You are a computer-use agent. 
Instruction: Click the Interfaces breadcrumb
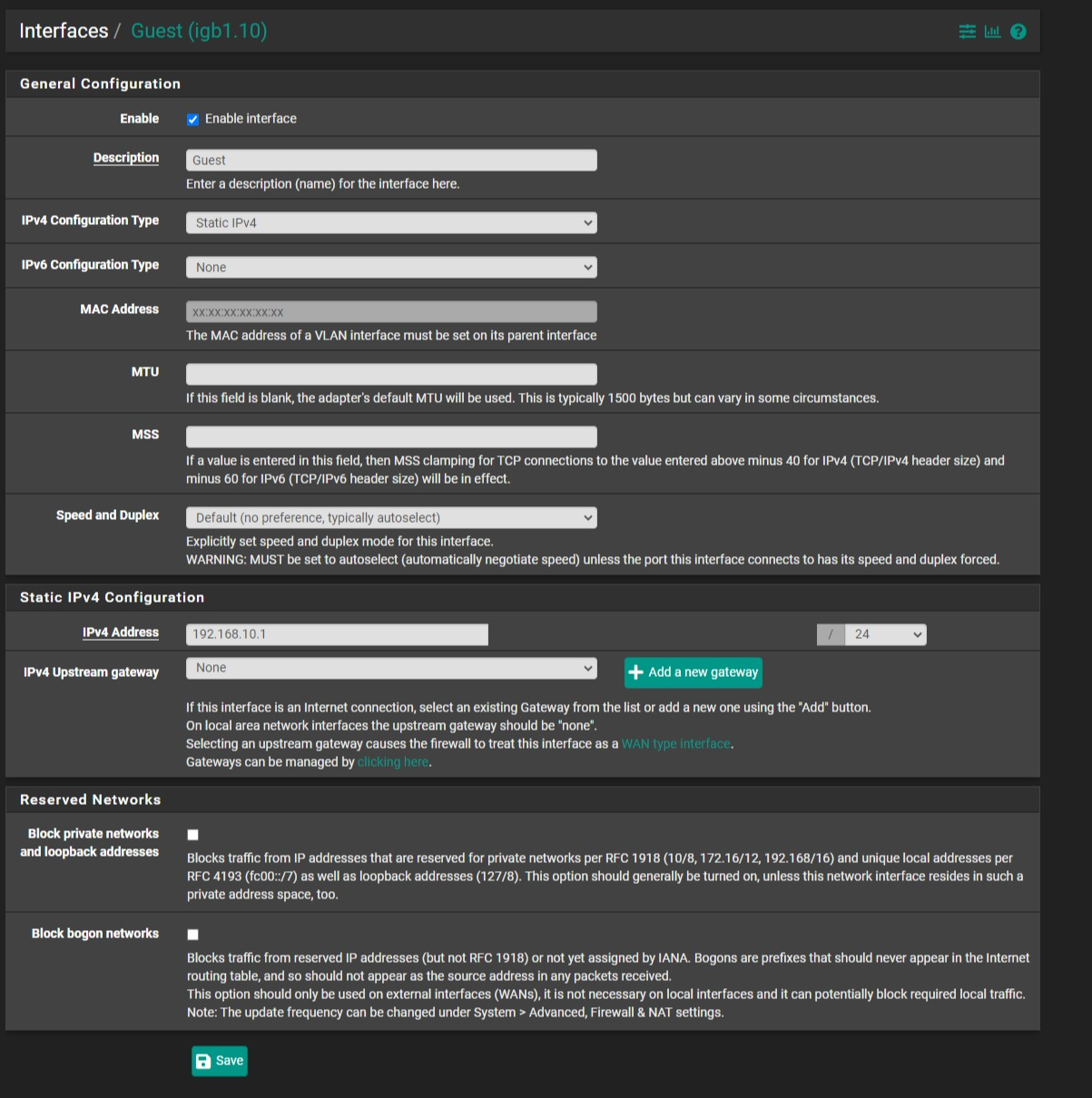[64, 31]
